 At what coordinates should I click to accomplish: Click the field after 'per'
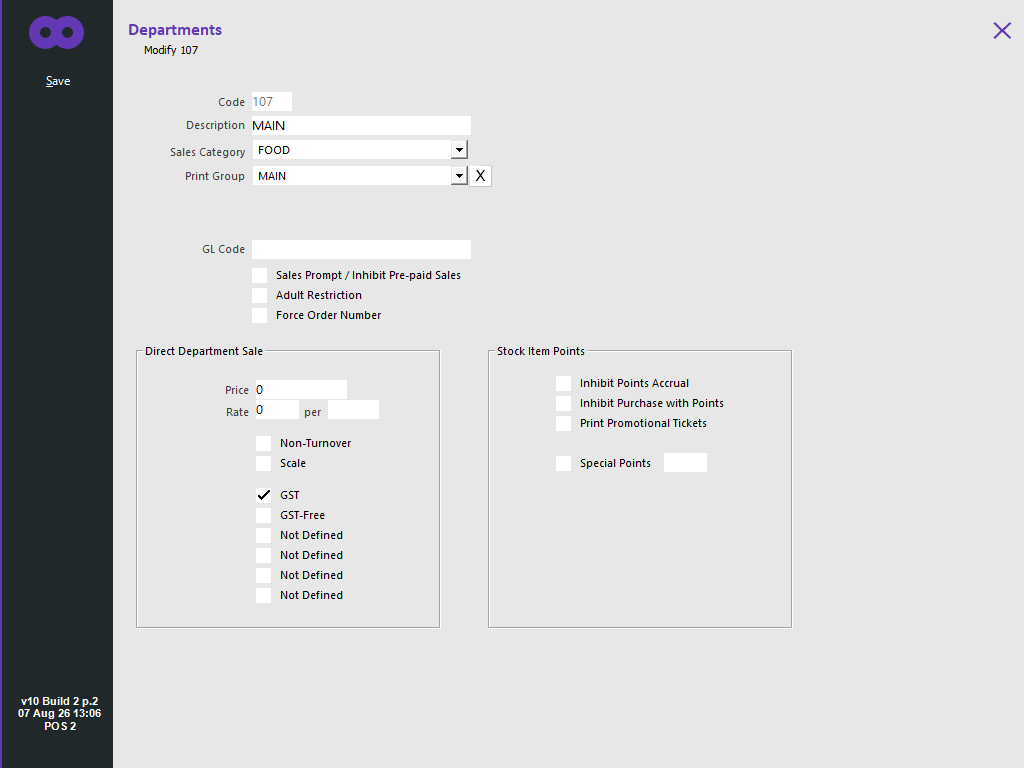pyautogui.click(x=353, y=410)
